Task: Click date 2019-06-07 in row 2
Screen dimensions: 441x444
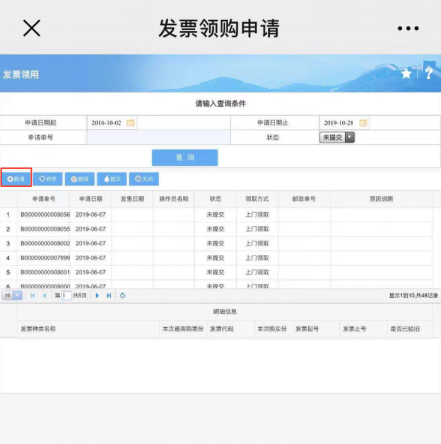Action: [91, 229]
